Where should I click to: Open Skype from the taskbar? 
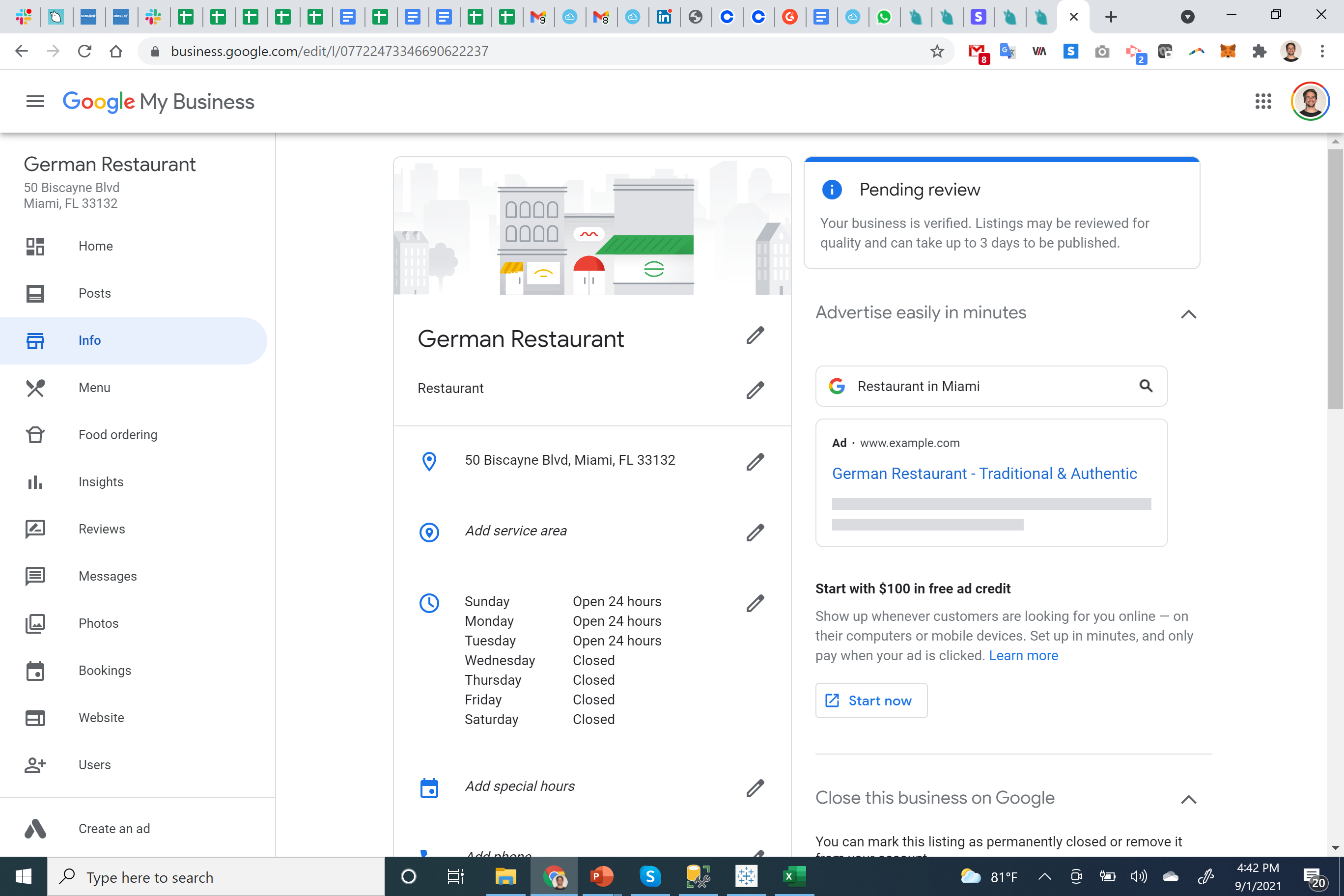tap(650, 876)
